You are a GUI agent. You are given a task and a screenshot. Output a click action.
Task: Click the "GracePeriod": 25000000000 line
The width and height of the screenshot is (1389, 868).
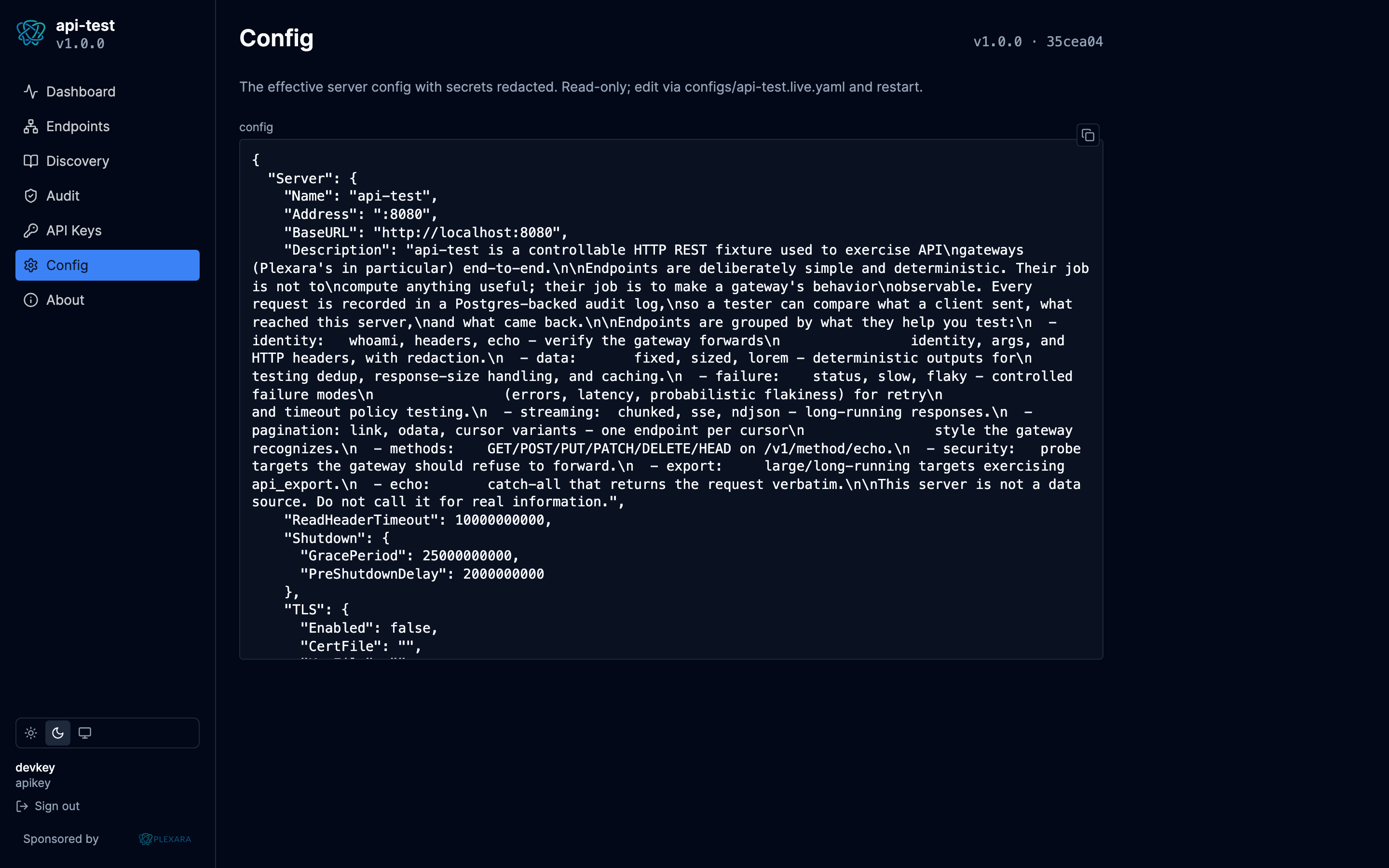click(x=410, y=556)
